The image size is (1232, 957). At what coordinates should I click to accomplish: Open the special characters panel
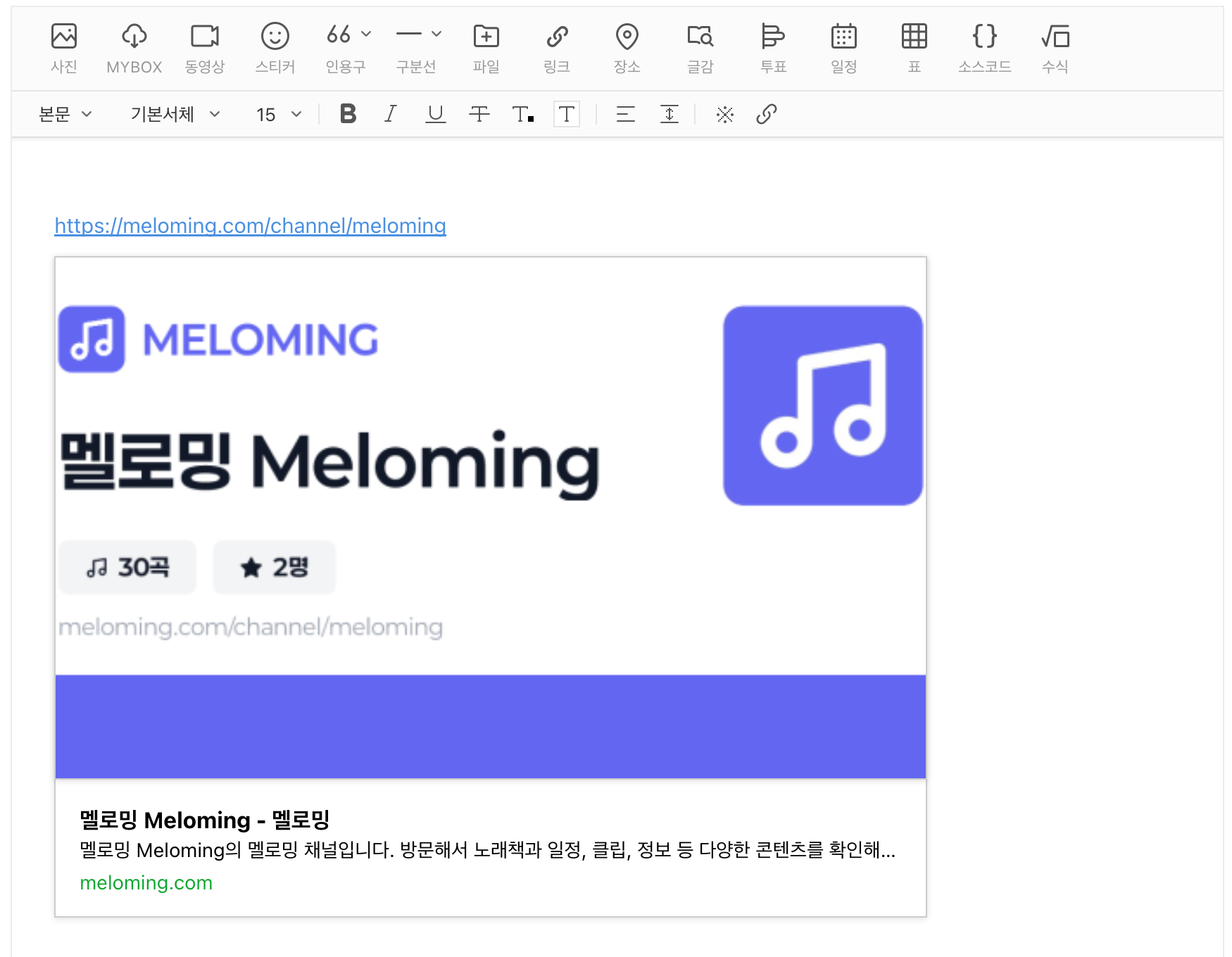coord(725,114)
